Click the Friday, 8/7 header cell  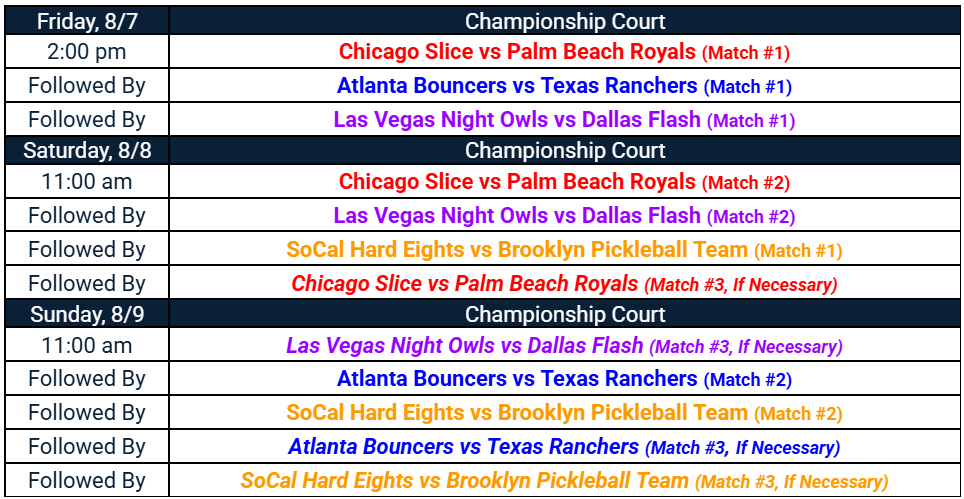point(87,21)
